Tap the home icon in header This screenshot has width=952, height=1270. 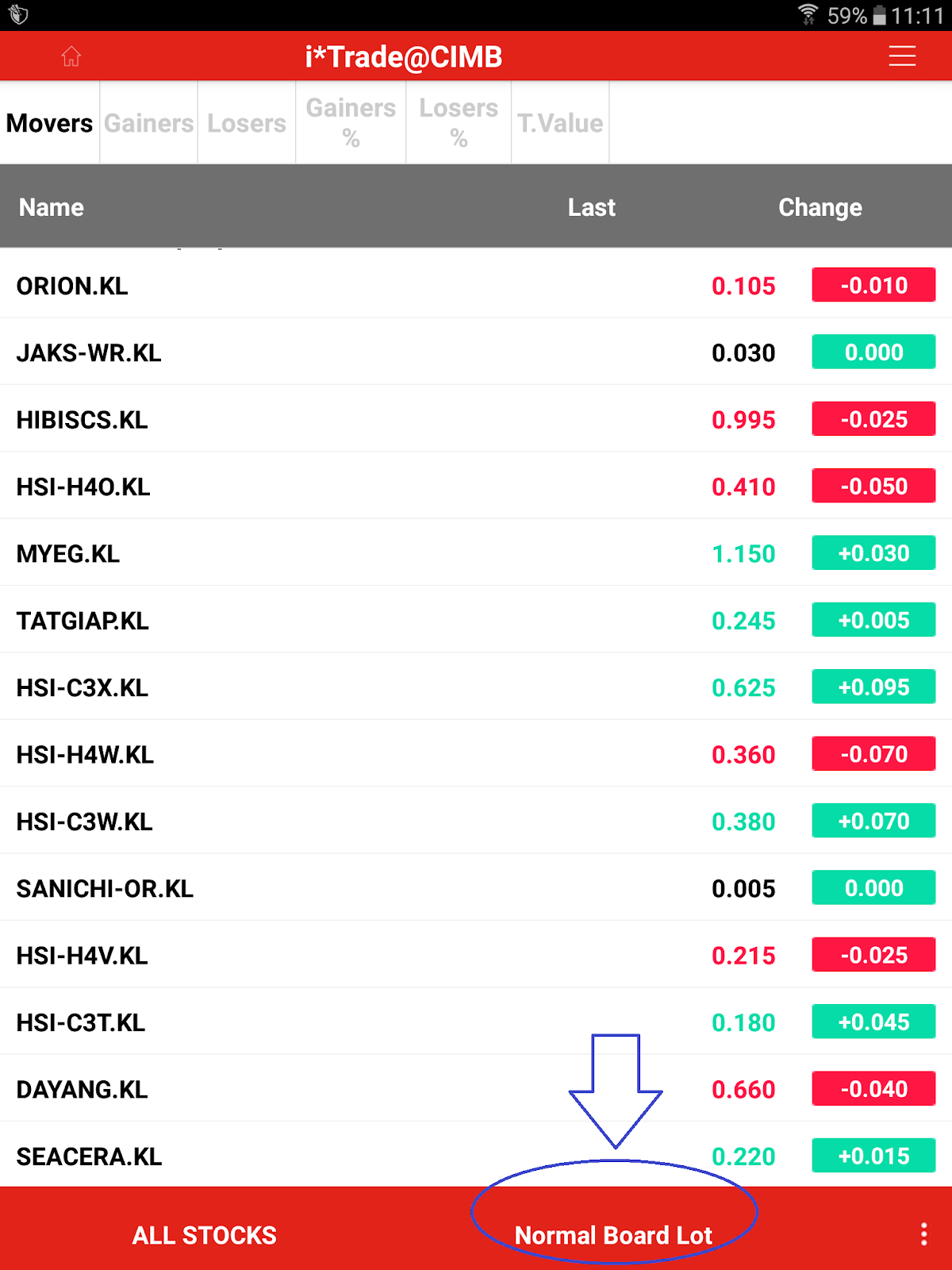(71, 56)
